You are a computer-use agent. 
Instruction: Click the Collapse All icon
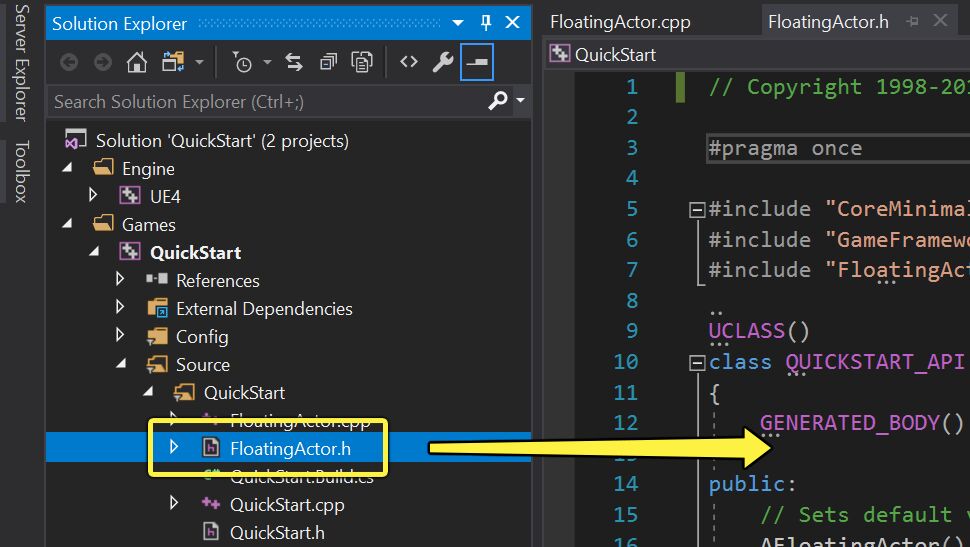coord(328,63)
